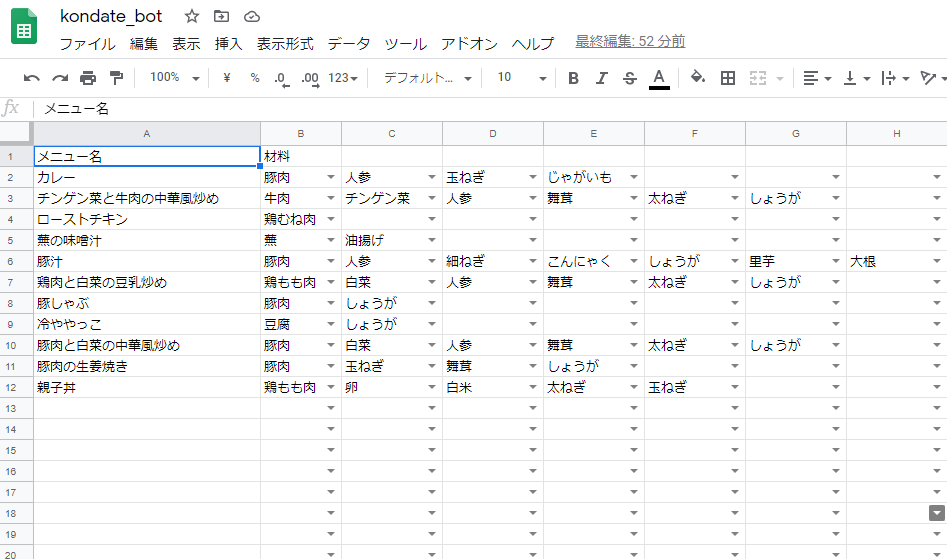
Task: Open dropdown arrow for 卵 cell
Action: pyautogui.click(x=432, y=387)
